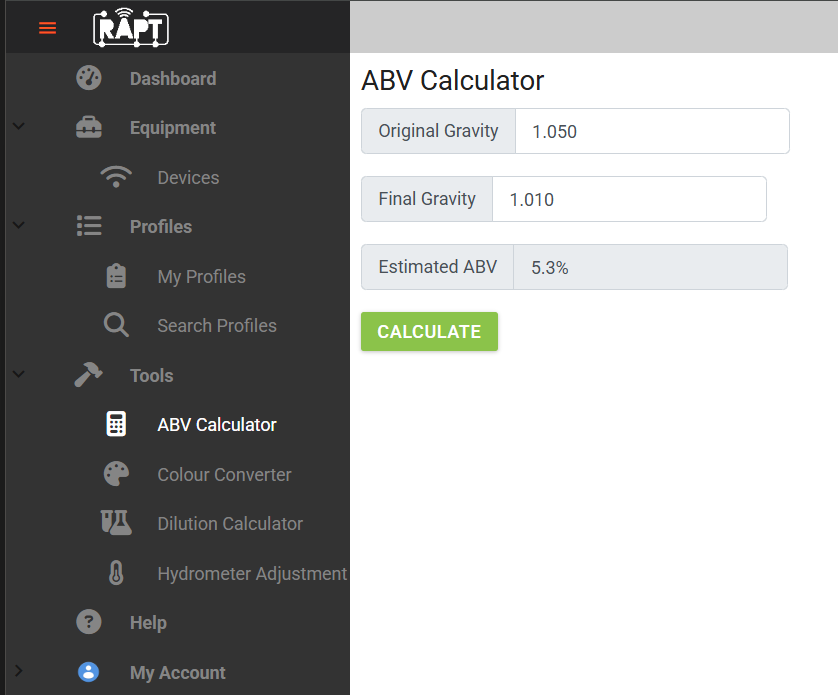The height and width of the screenshot is (695, 838).
Task: Open the Hydrometer Adjustment link
Action: click(252, 574)
